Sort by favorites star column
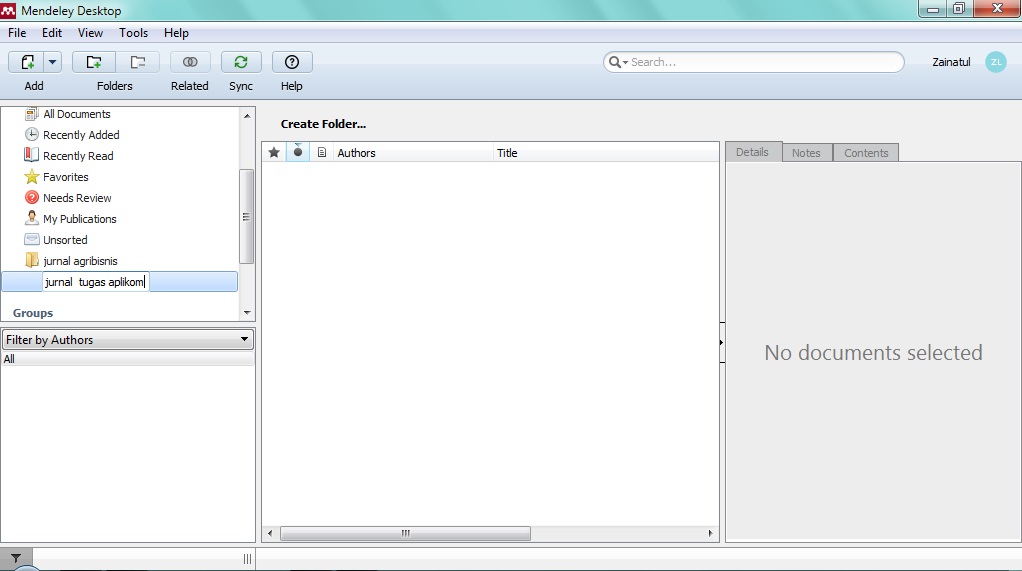 click(274, 153)
